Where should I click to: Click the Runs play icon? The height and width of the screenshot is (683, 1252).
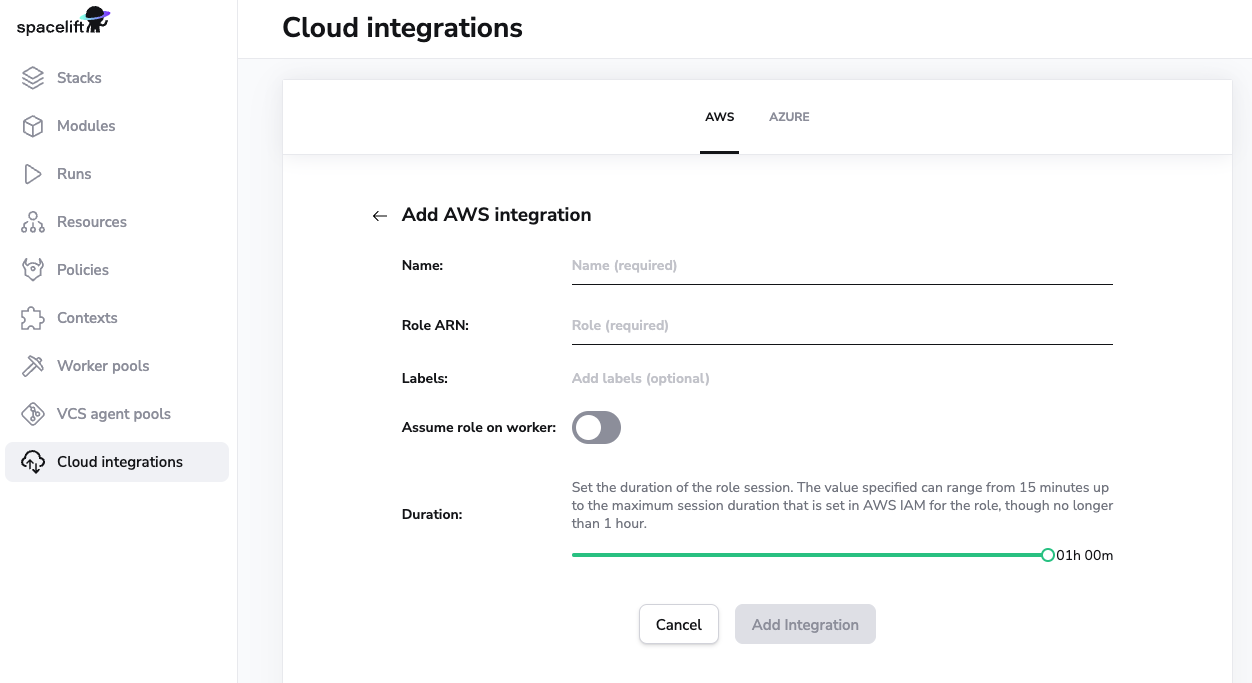[33, 174]
